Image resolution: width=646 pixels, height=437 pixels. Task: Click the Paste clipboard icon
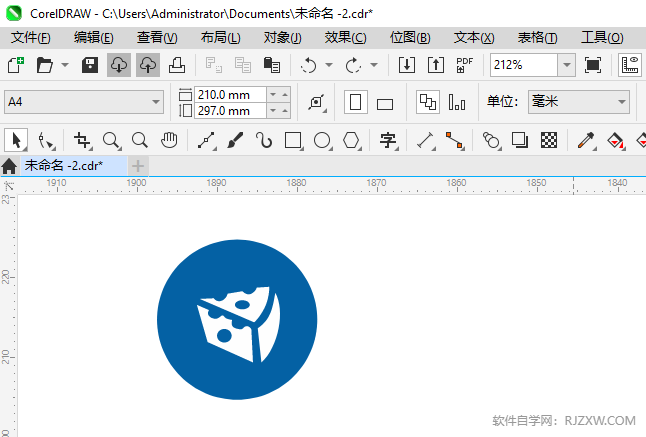[x=272, y=65]
